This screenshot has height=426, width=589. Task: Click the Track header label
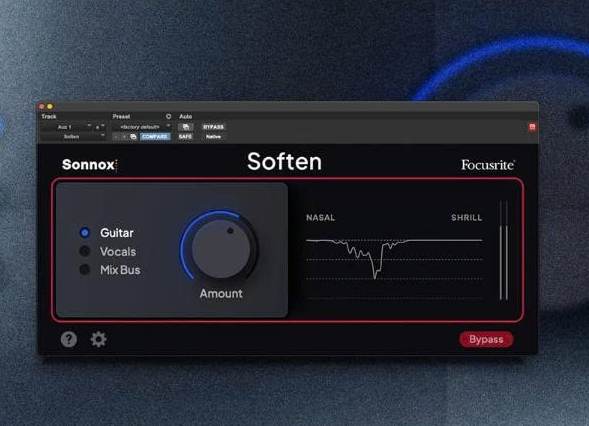coord(49,116)
